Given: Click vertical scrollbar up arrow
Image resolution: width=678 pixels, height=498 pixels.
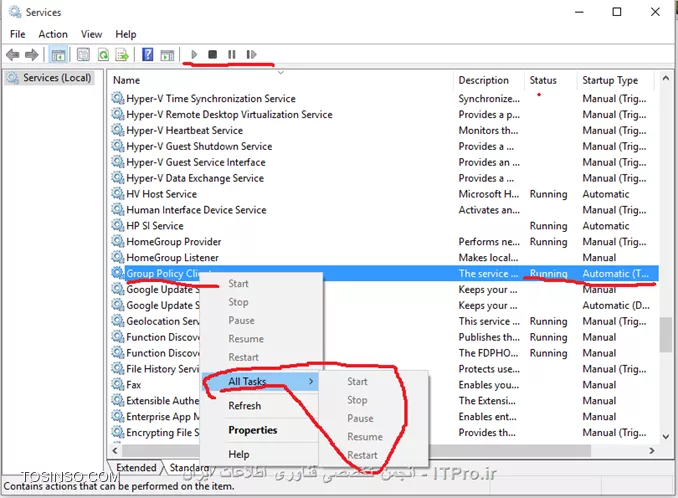Looking at the screenshot, I should click(x=666, y=78).
